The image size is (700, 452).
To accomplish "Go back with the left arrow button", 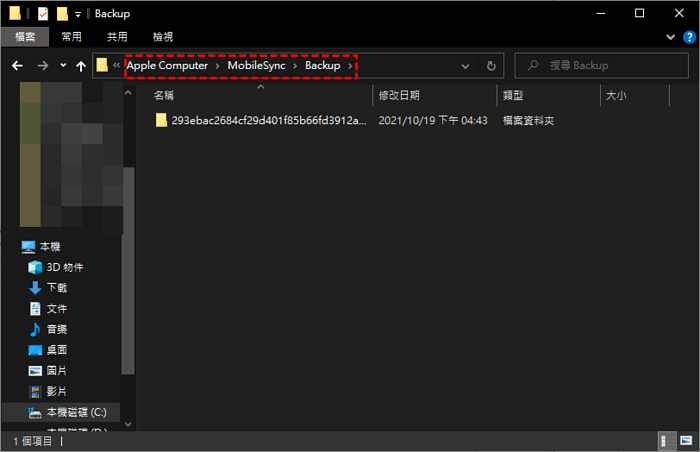I will (x=17, y=66).
